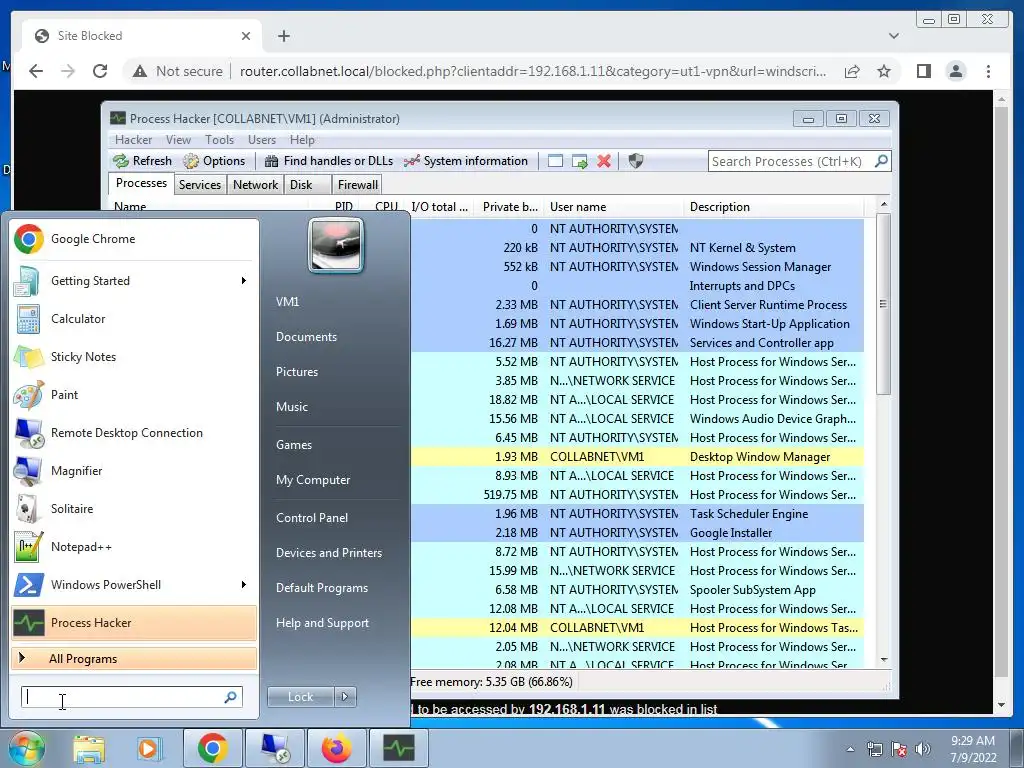Click the Chrome address bar URL

[532, 71]
